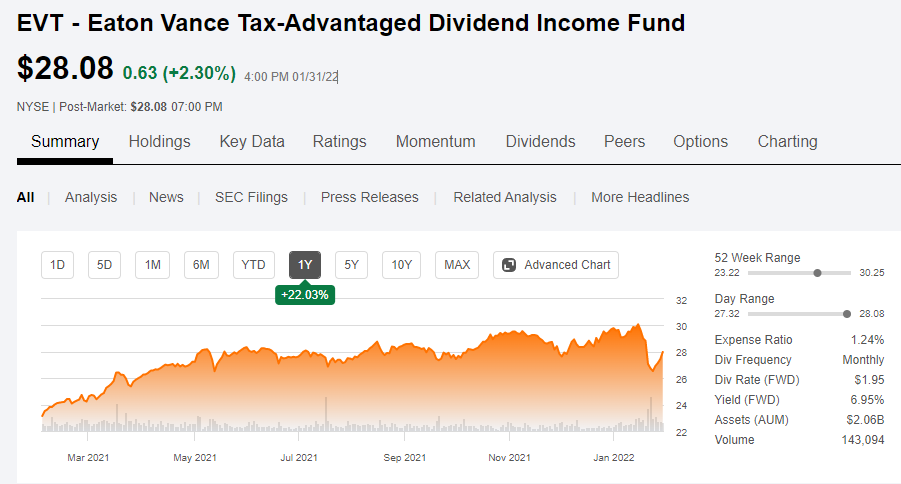Open the Summary tab
The height and width of the screenshot is (484, 901).
click(x=65, y=141)
